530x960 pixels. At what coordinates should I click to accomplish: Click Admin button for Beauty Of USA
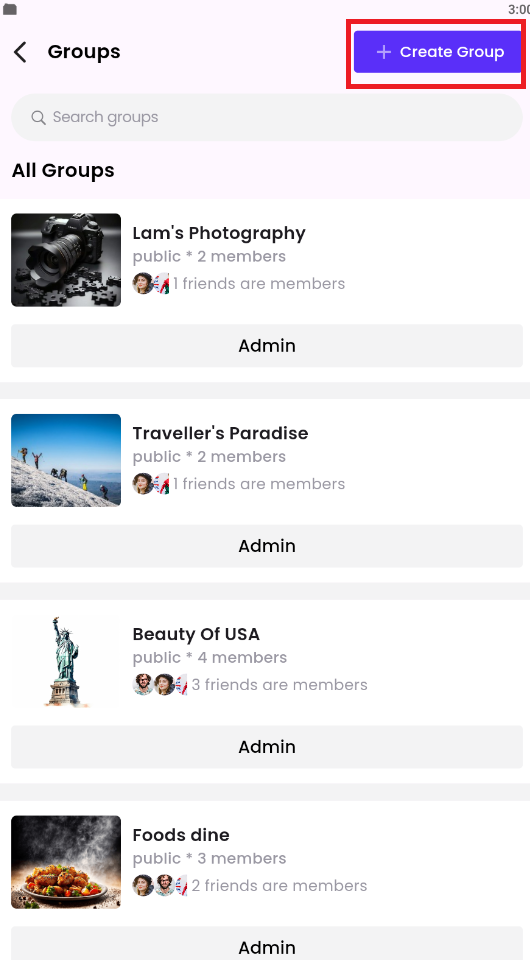click(x=267, y=747)
